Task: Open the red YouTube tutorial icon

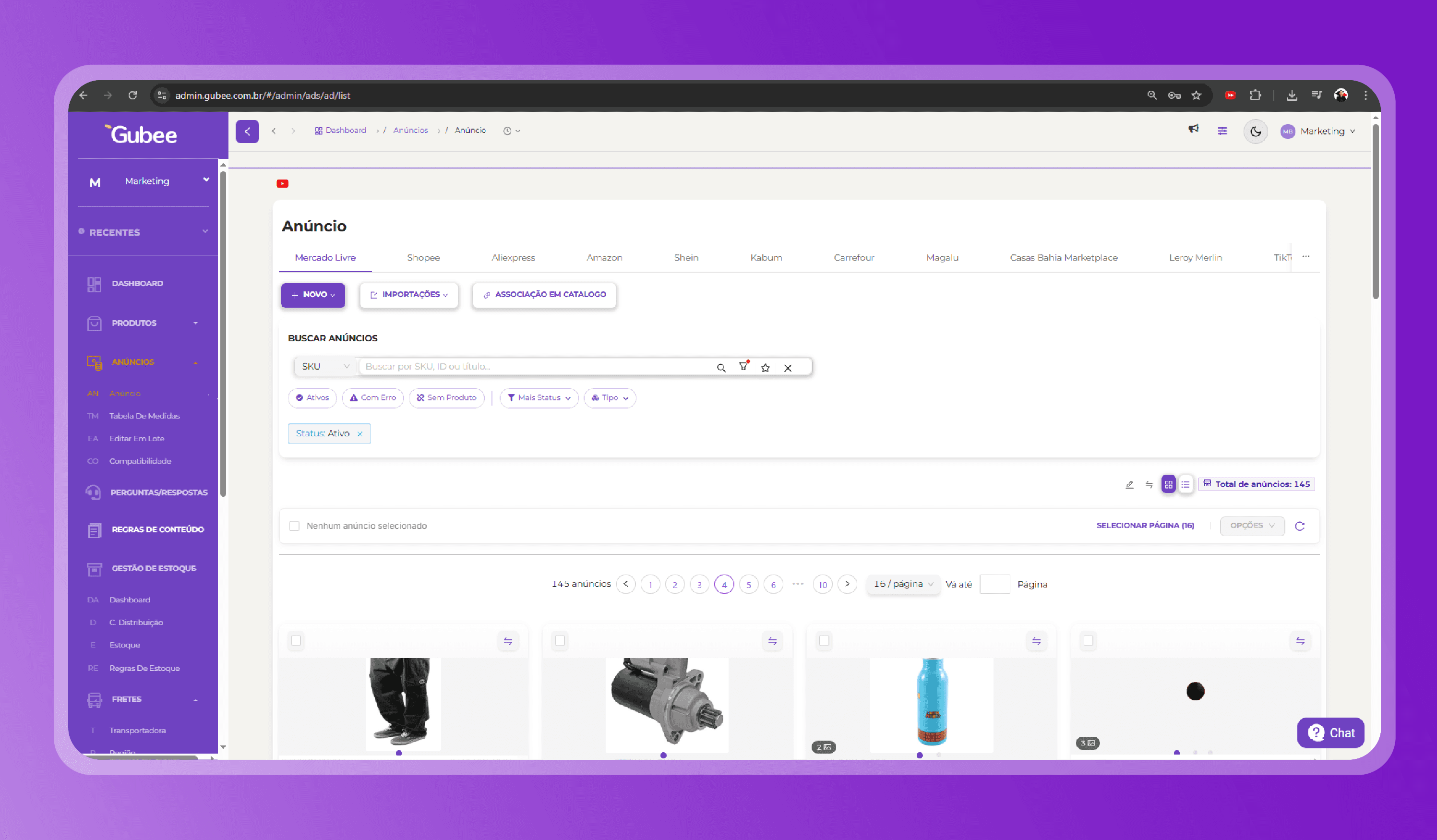Action: 282,184
